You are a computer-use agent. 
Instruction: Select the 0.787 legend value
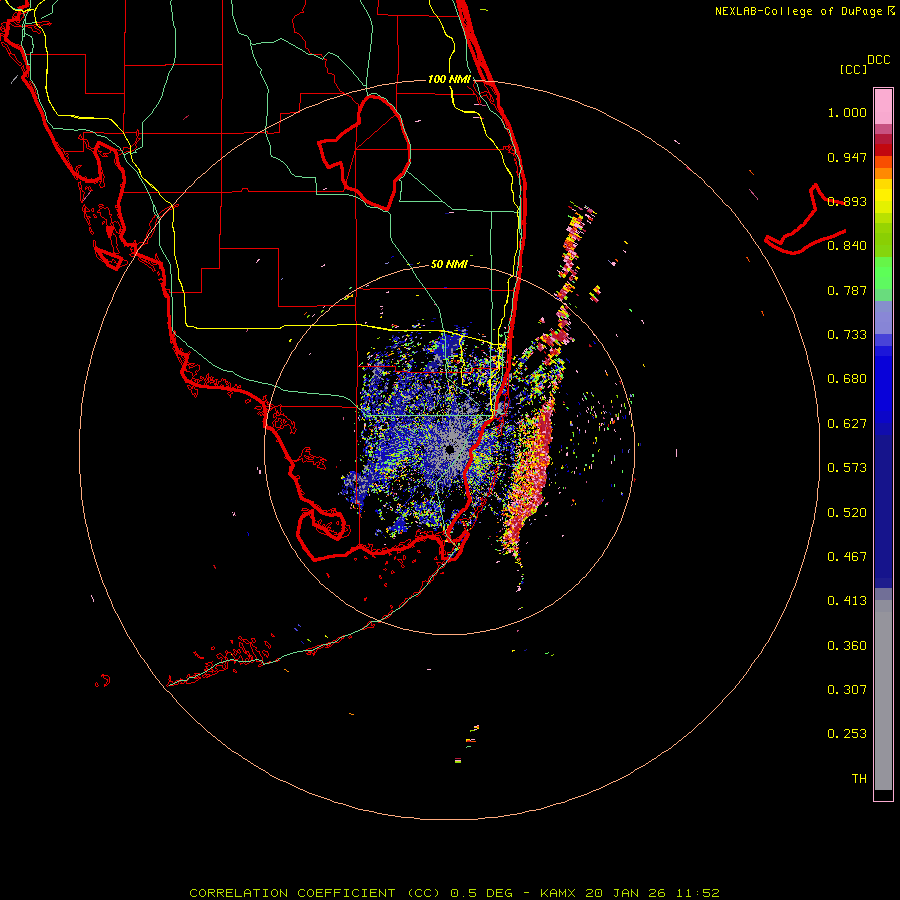pos(847,290)
